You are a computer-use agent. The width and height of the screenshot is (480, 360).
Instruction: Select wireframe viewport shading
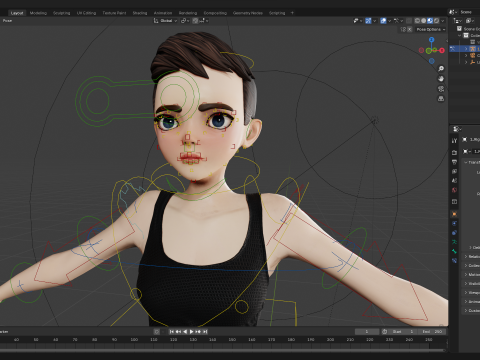(417, 21)
